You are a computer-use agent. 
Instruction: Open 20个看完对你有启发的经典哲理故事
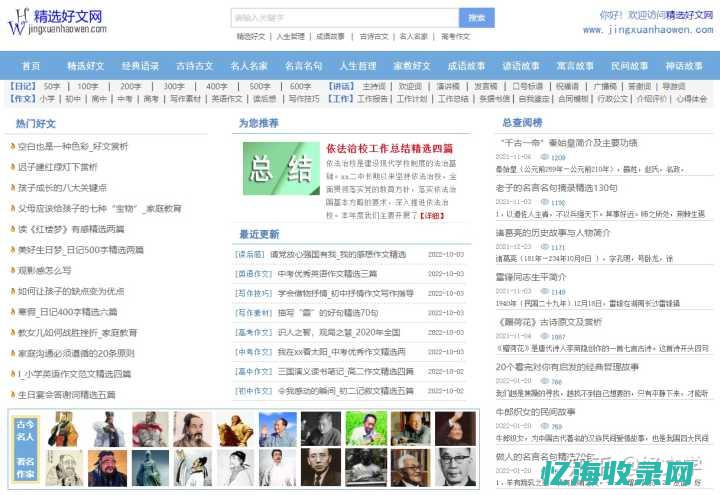coord(567,367)
